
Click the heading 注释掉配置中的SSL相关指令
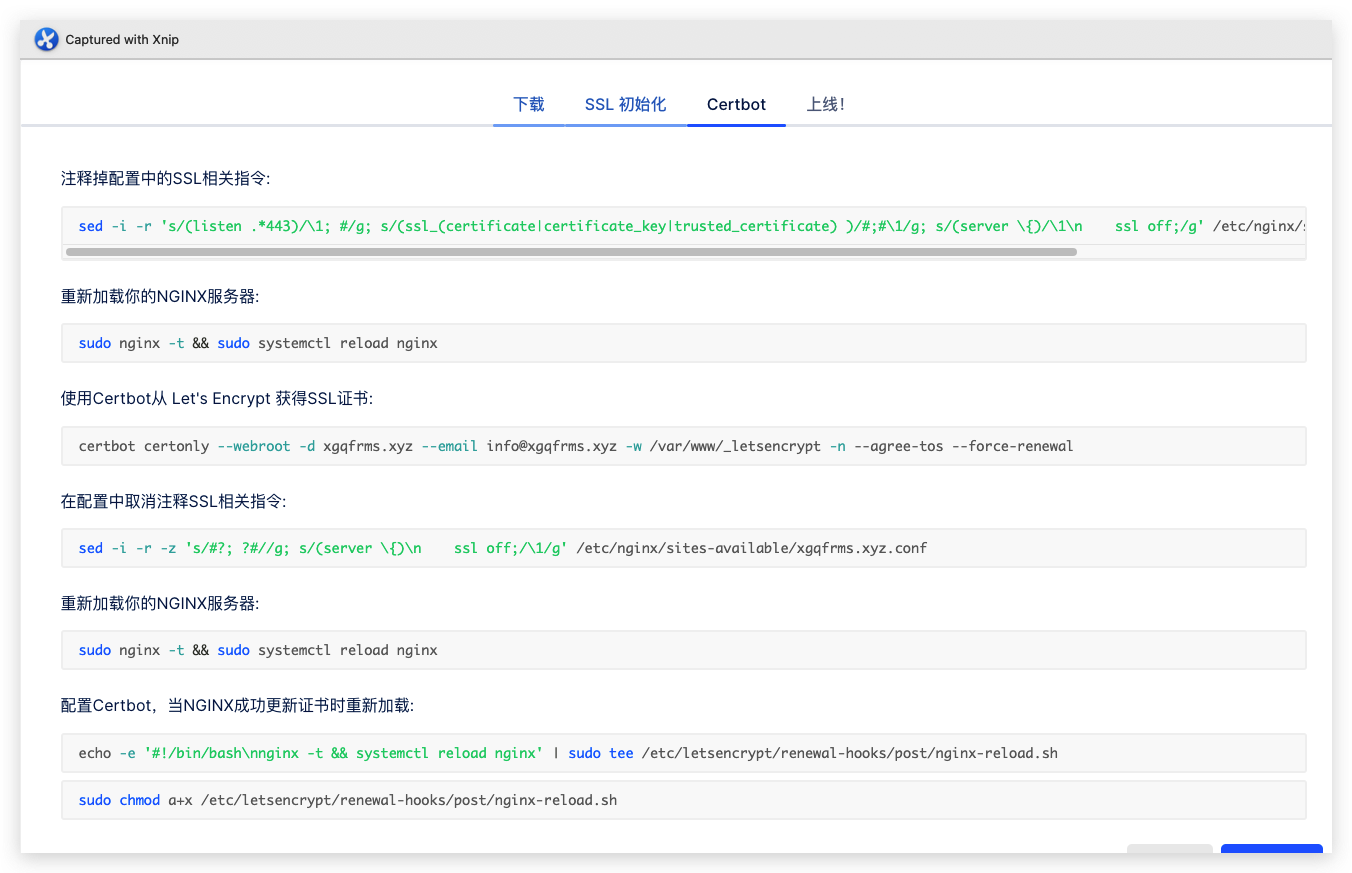(x=166, y=178)
